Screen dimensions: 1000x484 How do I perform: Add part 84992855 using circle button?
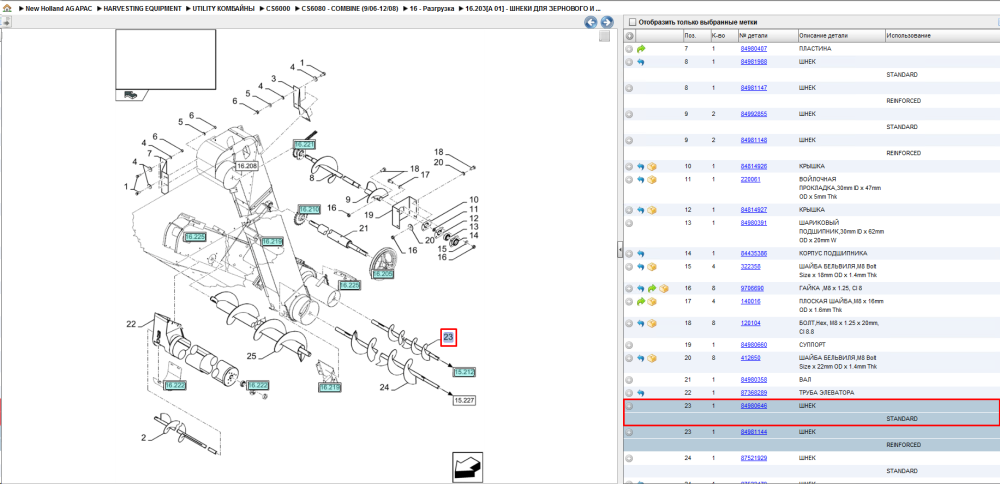(629, 114)
